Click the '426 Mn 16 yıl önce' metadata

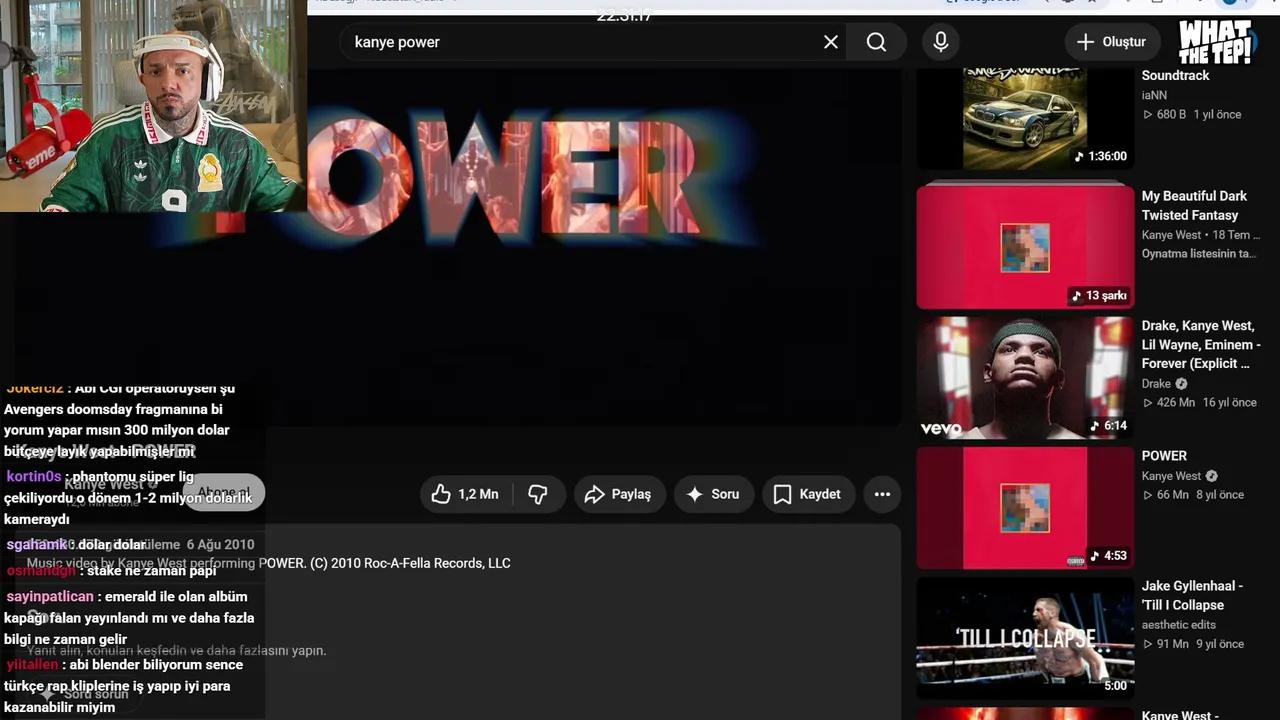click(x=1199, y=403)
